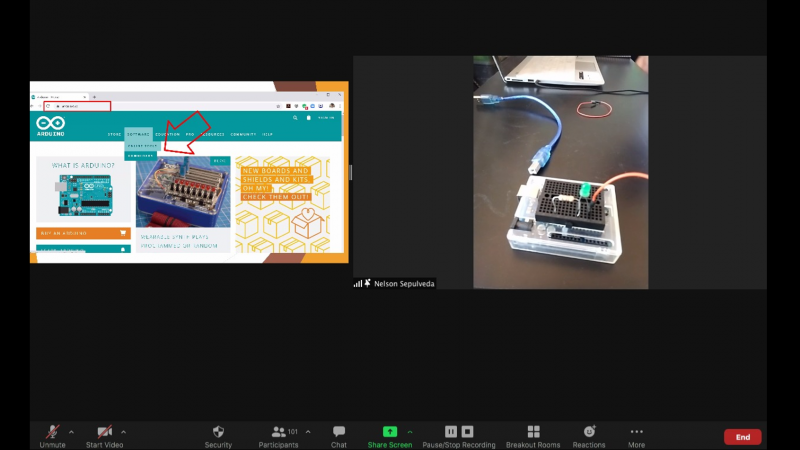The height and width of the screenshot is (450, 800).
Task: Click the green Share Screen icon
Action: [390, 432]
